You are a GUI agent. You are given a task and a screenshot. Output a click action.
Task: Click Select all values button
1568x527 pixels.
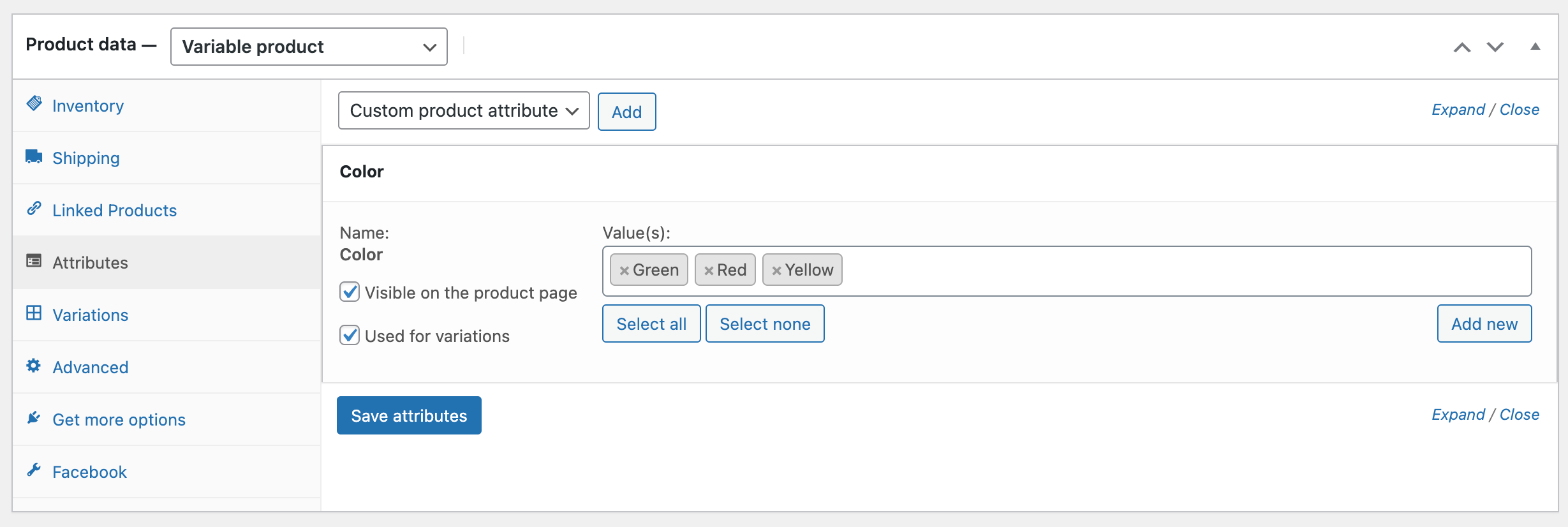(651, 323)
